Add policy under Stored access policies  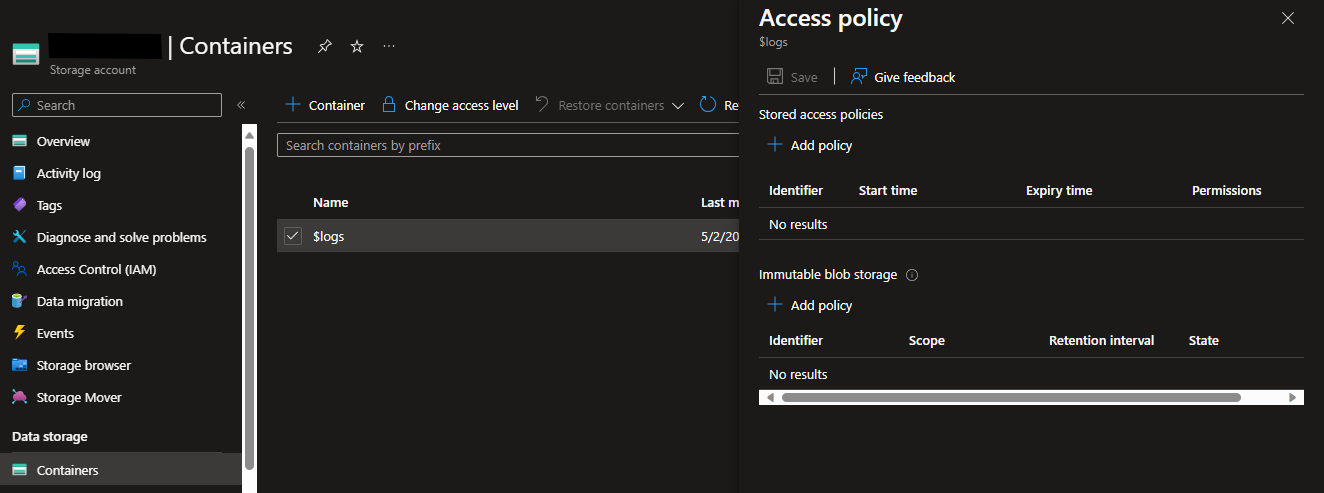pyautogui.click(x=810, y=145)
